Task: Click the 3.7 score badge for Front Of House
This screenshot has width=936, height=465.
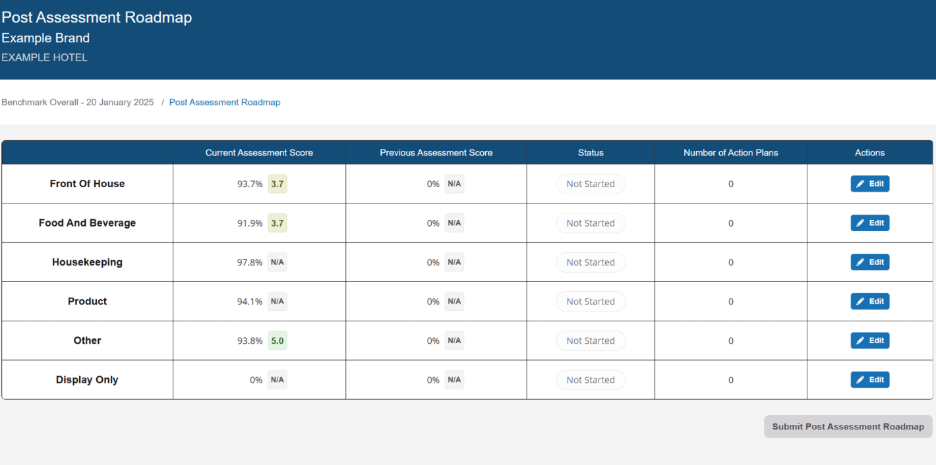Action: coord(278,184)
